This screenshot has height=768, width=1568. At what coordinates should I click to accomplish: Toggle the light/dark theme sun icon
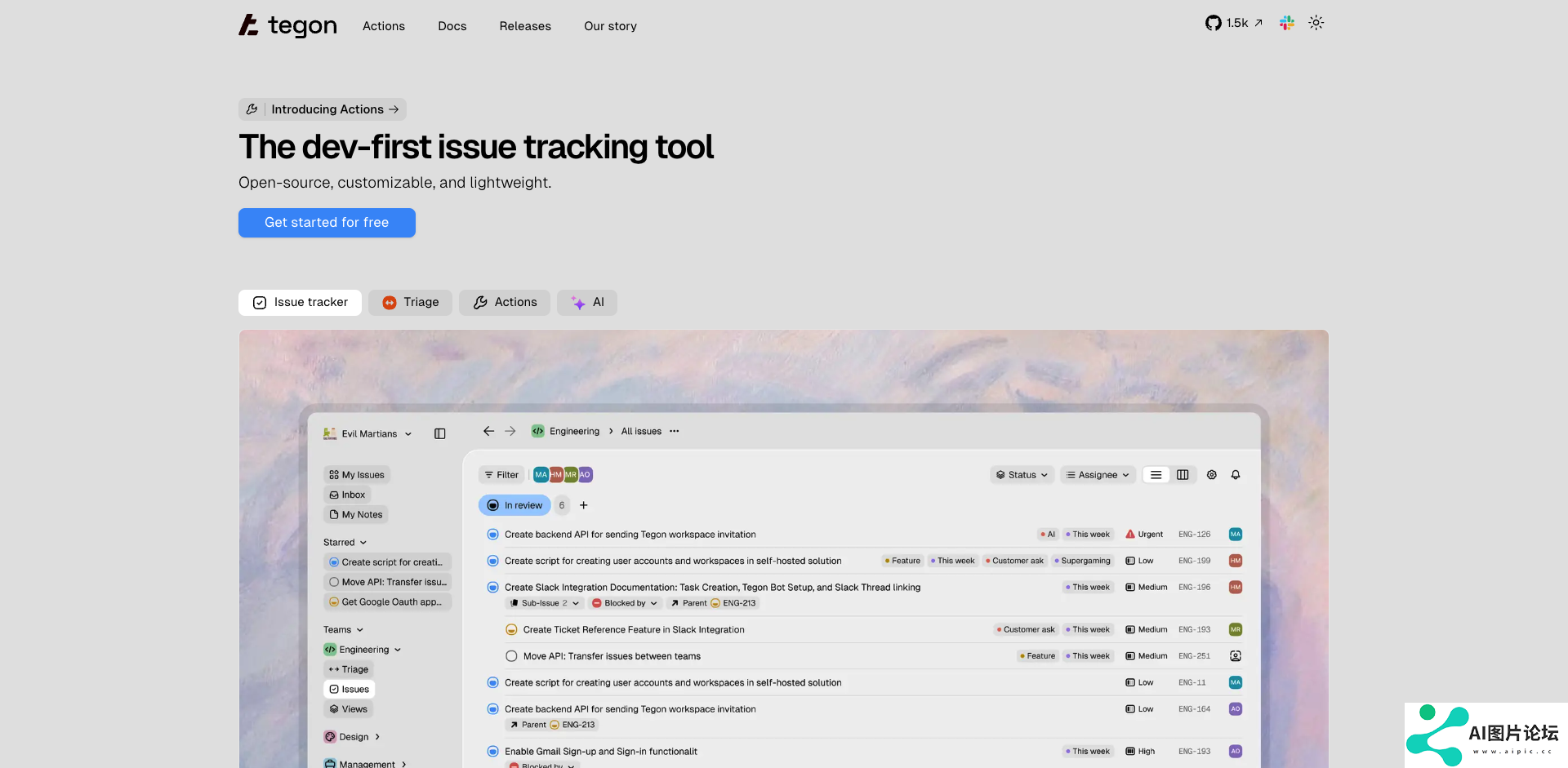(1316, 23)
